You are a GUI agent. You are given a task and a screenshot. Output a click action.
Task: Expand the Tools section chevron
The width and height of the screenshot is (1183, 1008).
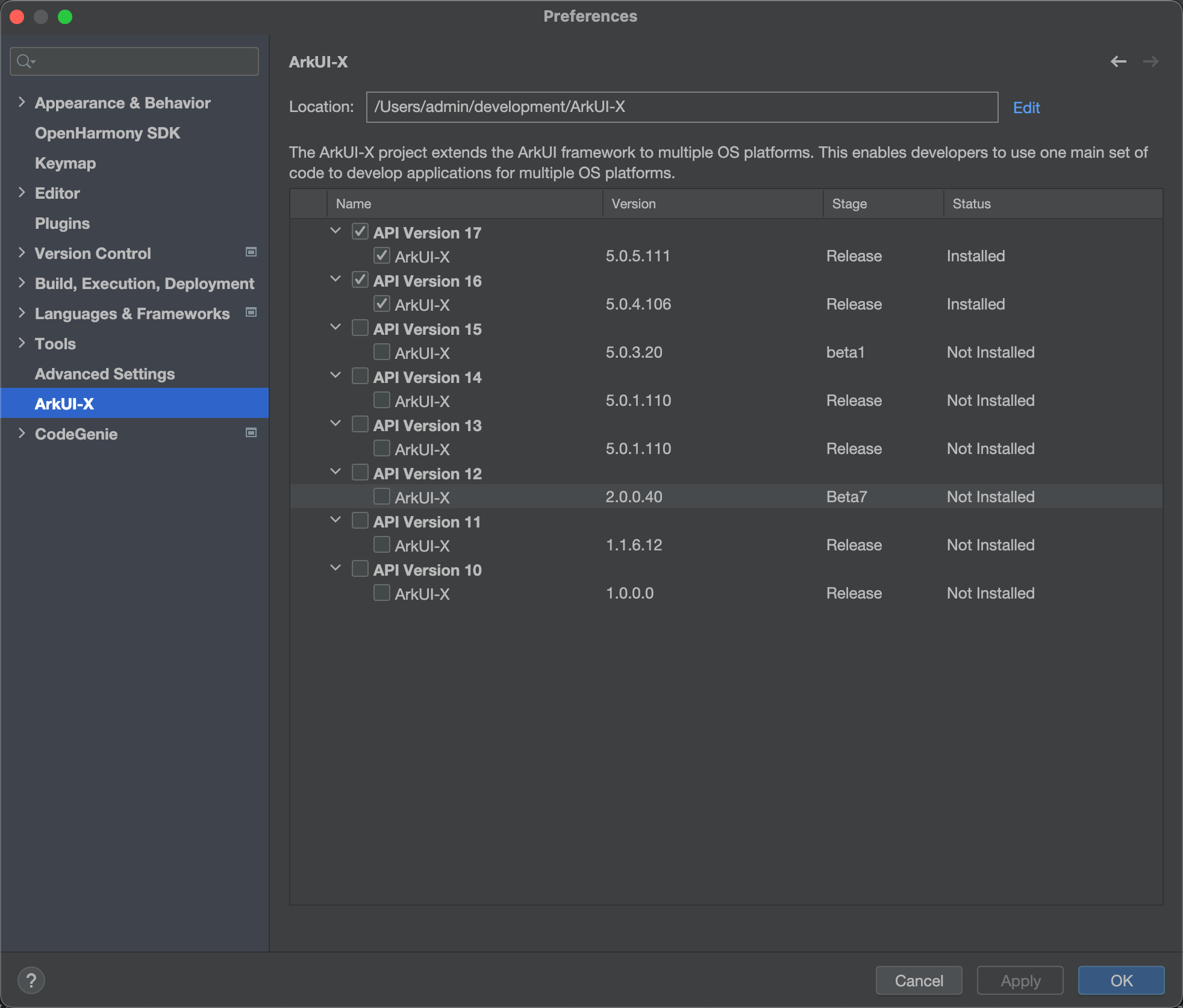coord(22,343)
